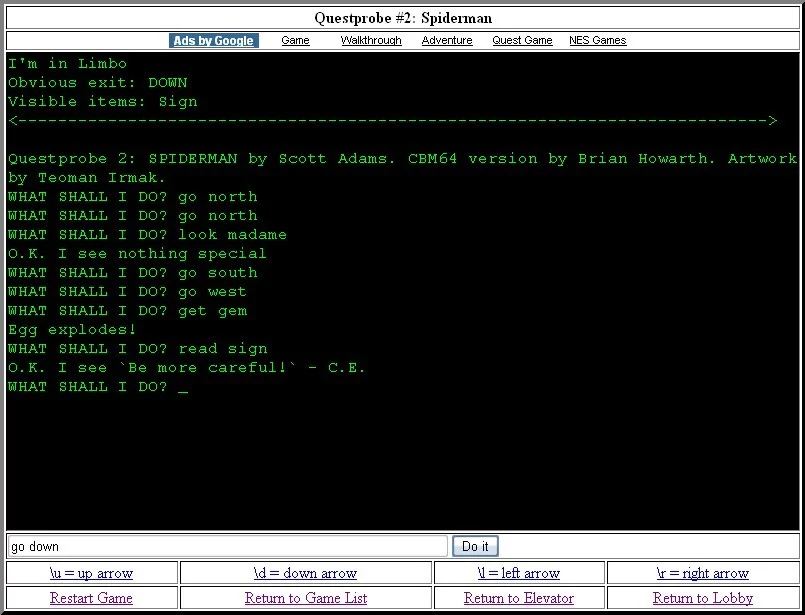Open the Quest Game ad link
Viewport: 805px width, 615px height.
[522, 41]
